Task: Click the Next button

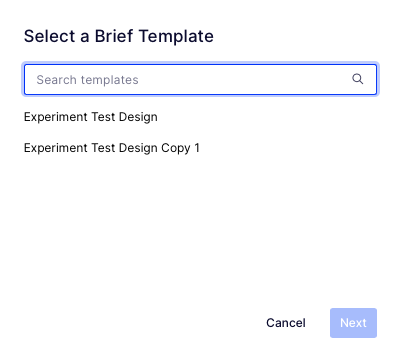Action: click(x=353, y=323)
